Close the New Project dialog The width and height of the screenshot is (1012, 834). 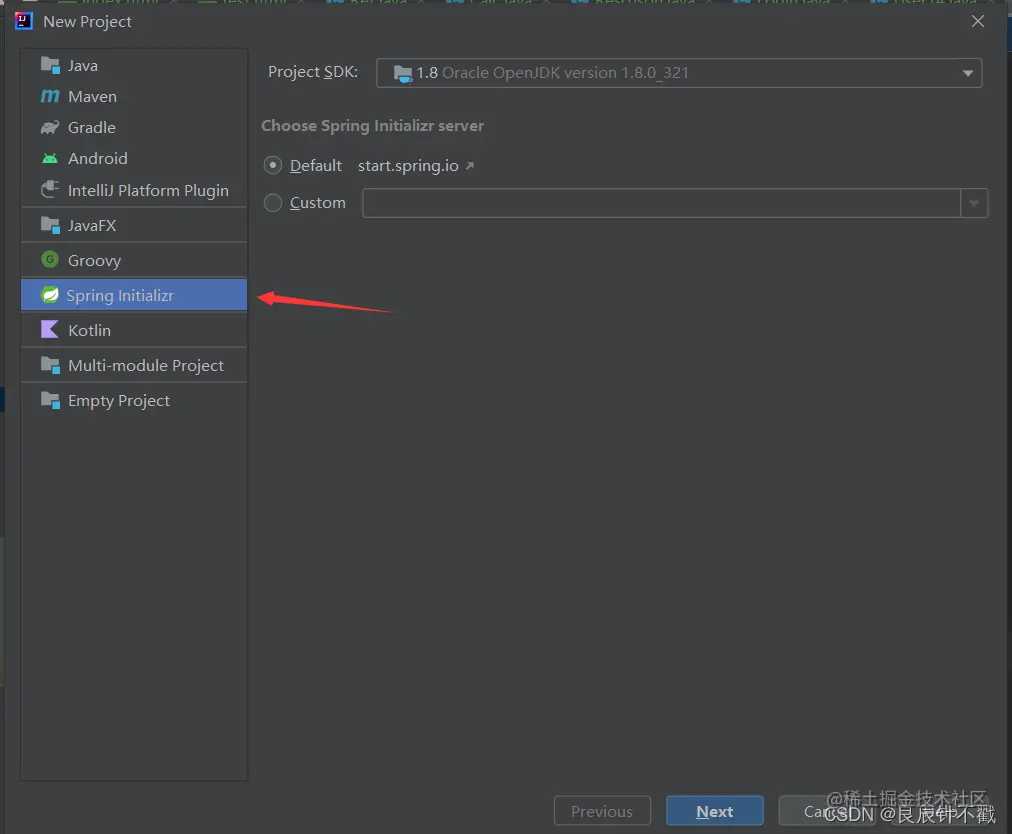978,21
